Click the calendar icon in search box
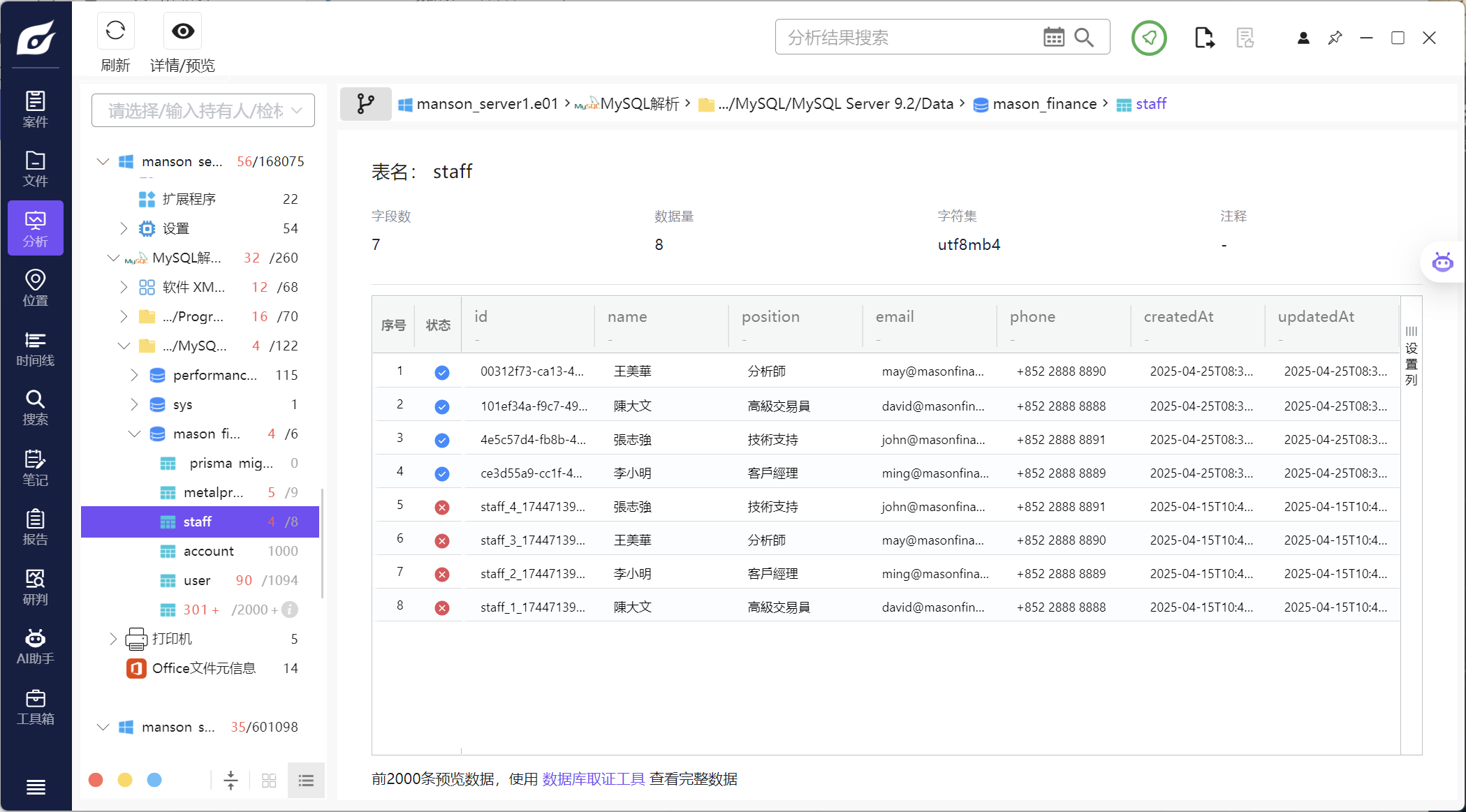 (x=1053, y=37)
